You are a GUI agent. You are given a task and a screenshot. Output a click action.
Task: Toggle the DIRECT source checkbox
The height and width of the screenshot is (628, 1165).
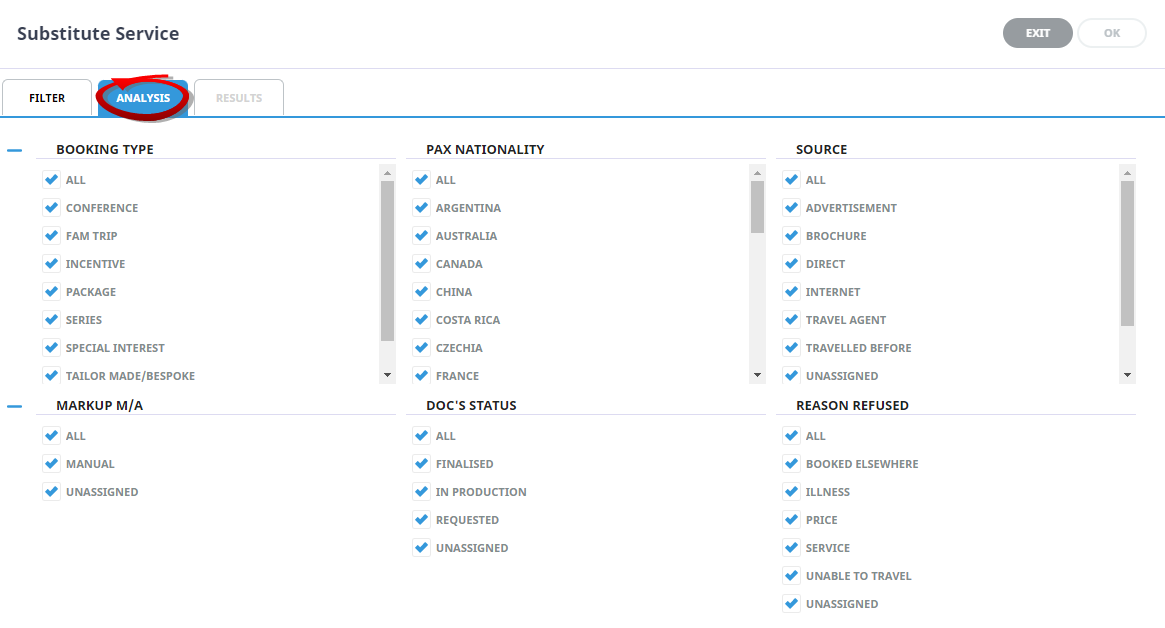click(x=791, y=264)
